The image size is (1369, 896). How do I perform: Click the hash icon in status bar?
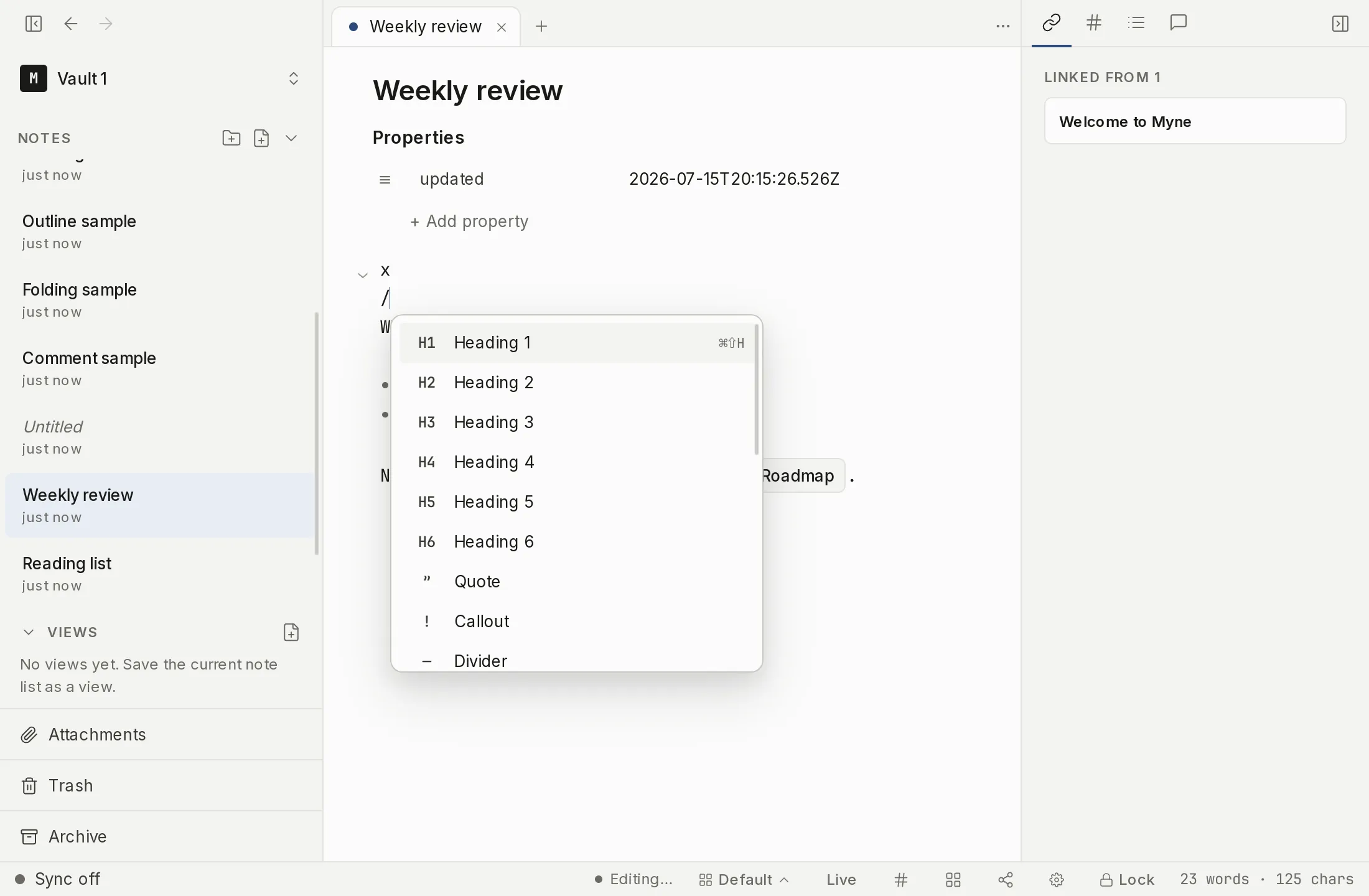point(901,880)
